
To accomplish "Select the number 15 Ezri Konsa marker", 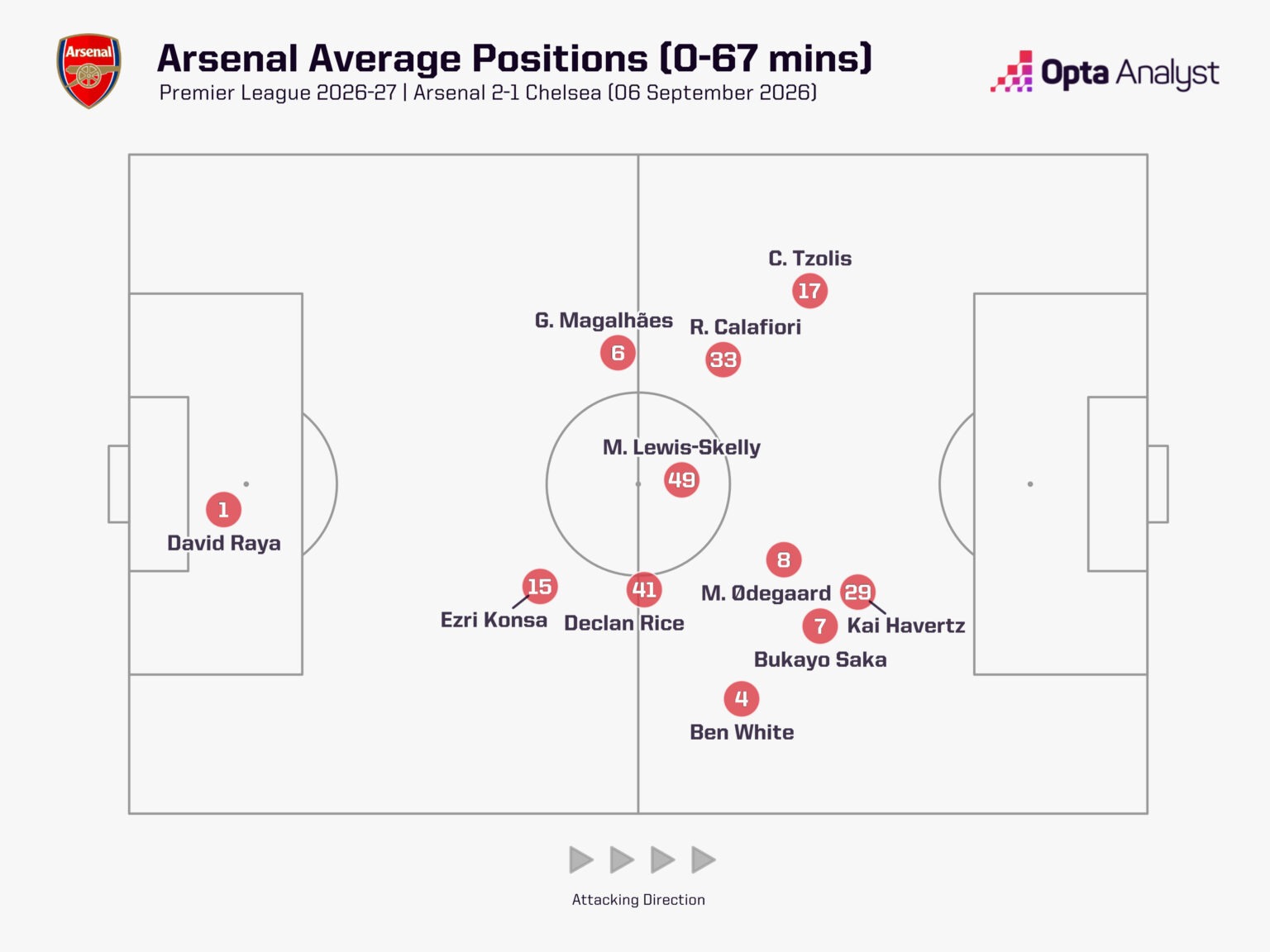I will 540,587.
